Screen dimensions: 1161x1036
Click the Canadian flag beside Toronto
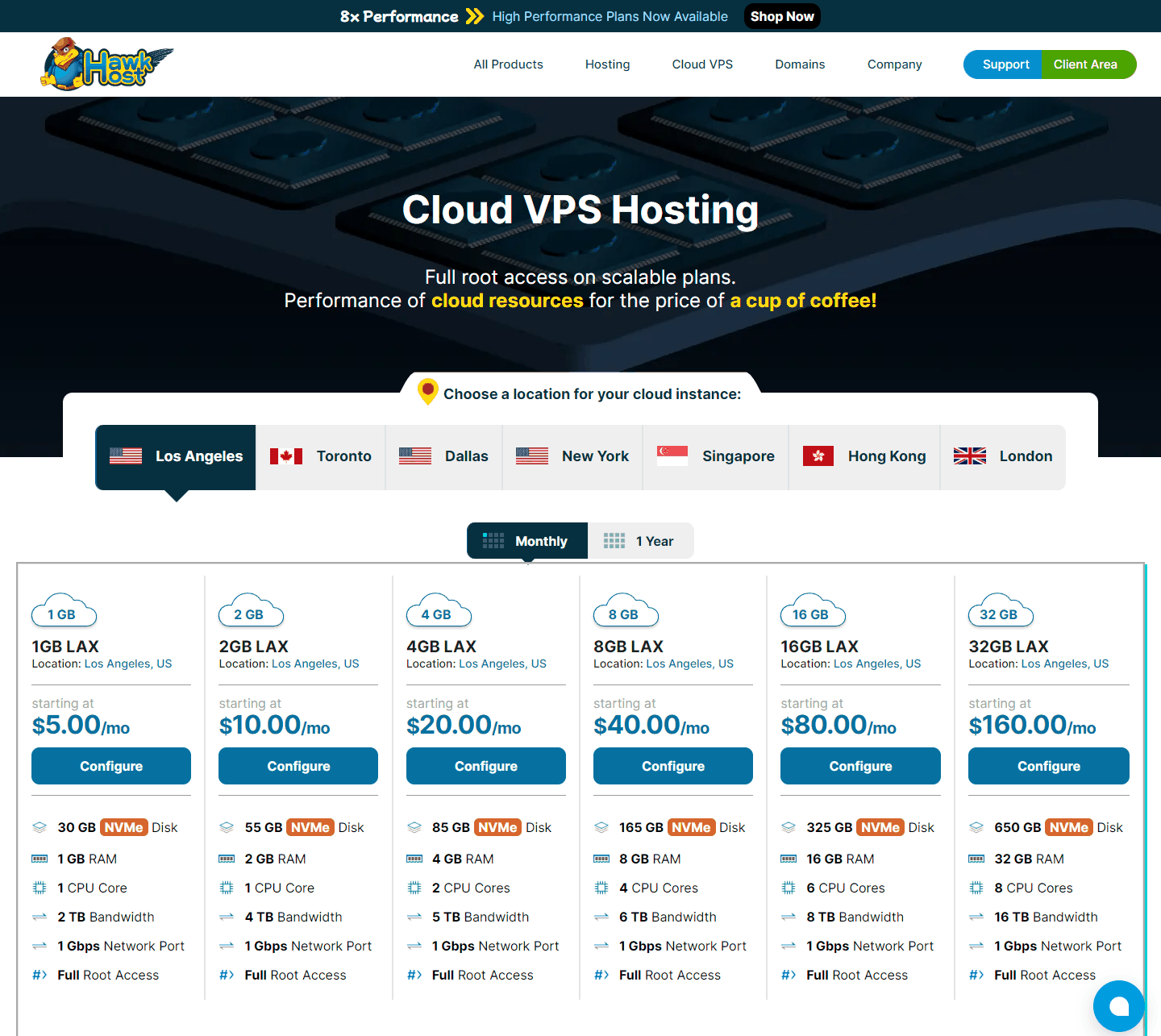[286, 456]
